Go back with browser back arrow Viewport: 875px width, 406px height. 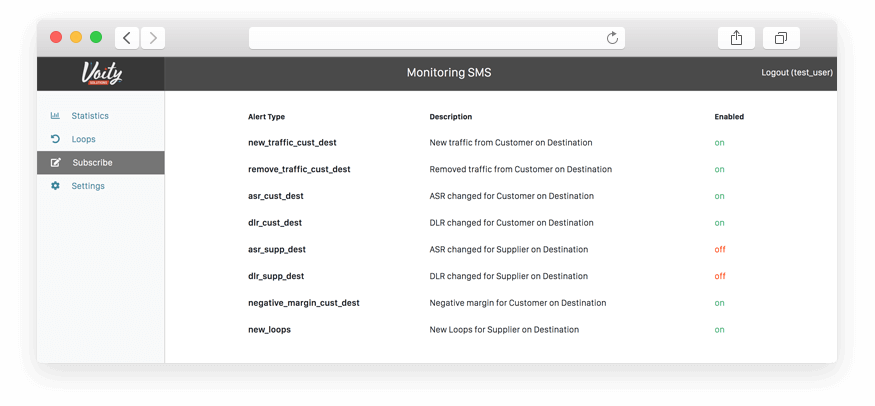point(127,38)
